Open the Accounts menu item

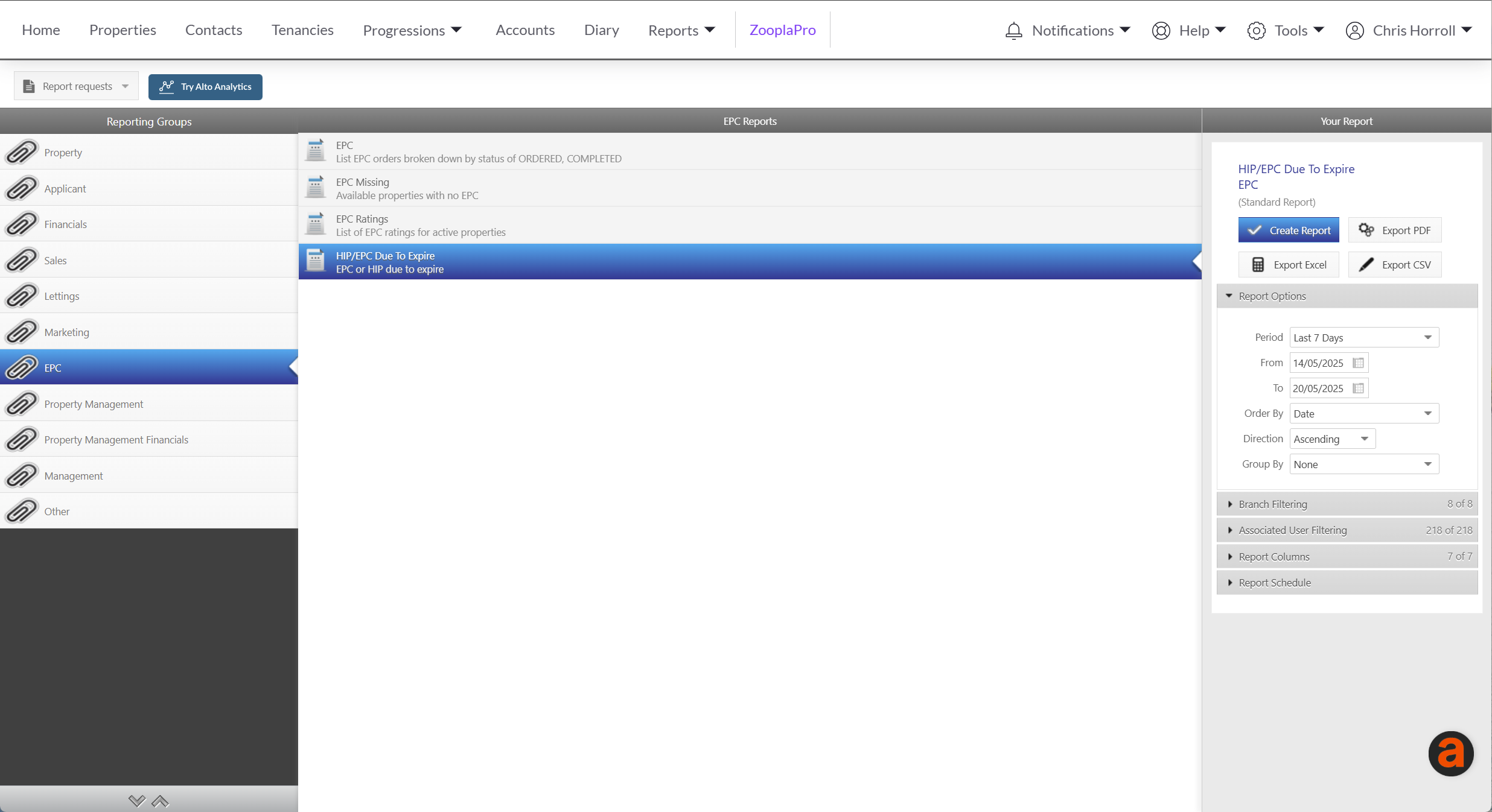[x=524, y=30]
